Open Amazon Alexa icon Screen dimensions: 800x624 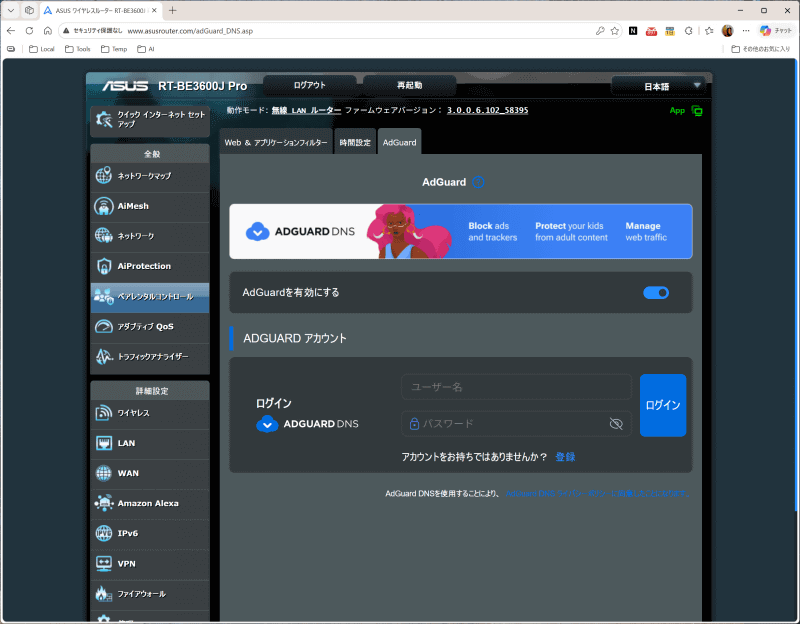[x=104, y=503]
